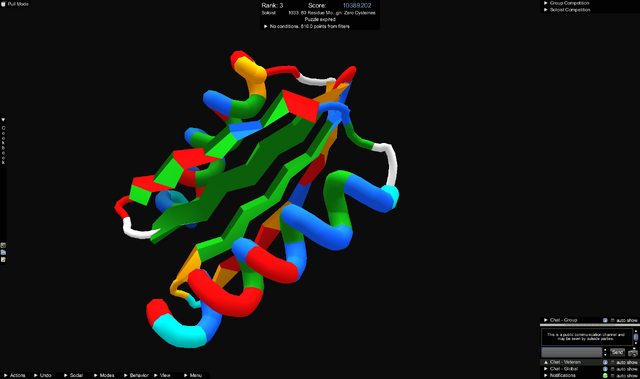Click the chat input down stepper arrow
640x379 pixels.
coord(605,355)
